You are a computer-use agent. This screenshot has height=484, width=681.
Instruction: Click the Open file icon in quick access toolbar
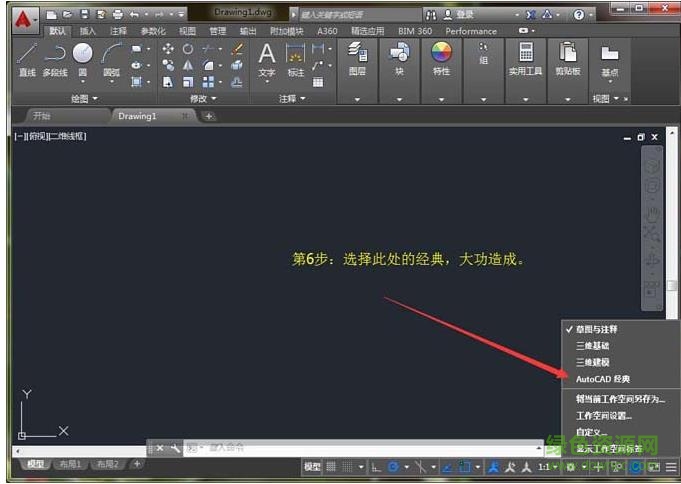67,15
